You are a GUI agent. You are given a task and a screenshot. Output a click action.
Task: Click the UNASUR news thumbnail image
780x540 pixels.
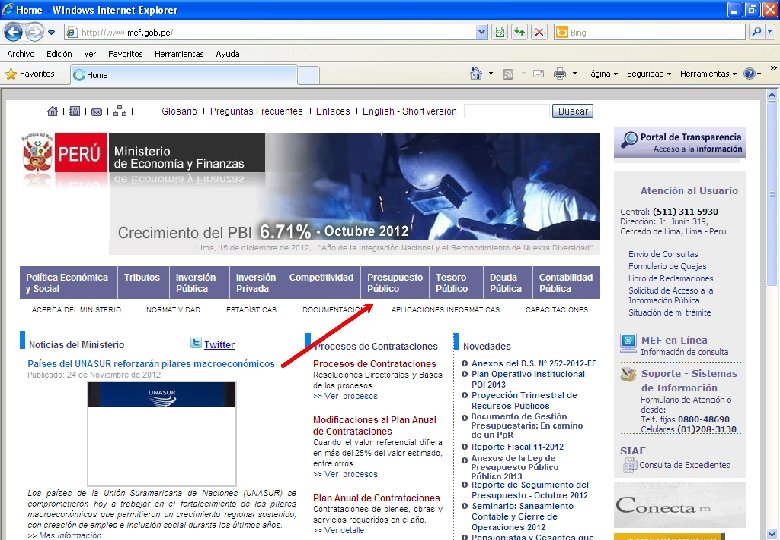pos(161,433)
